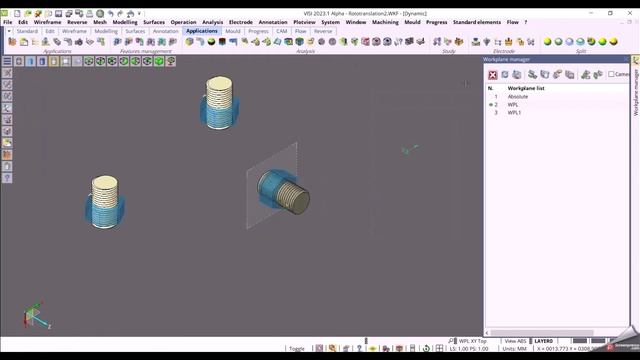Open the Machining menu
The height and width of the screenshot is (360, 640).
tap(385, 22)
